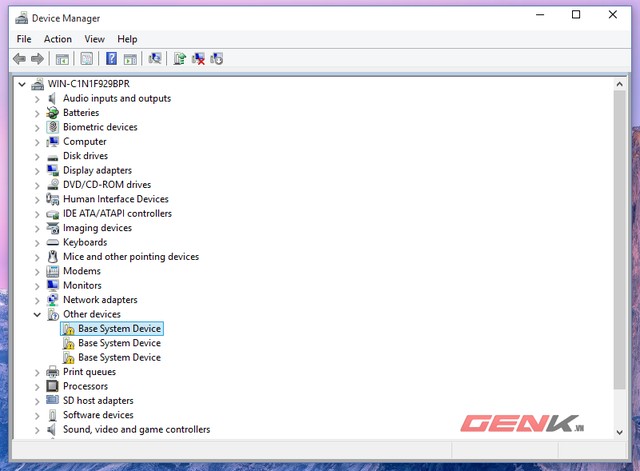Click the vertical scrollbar down arrow
This screenshot has width=640, height=471.
pos(620,431)
